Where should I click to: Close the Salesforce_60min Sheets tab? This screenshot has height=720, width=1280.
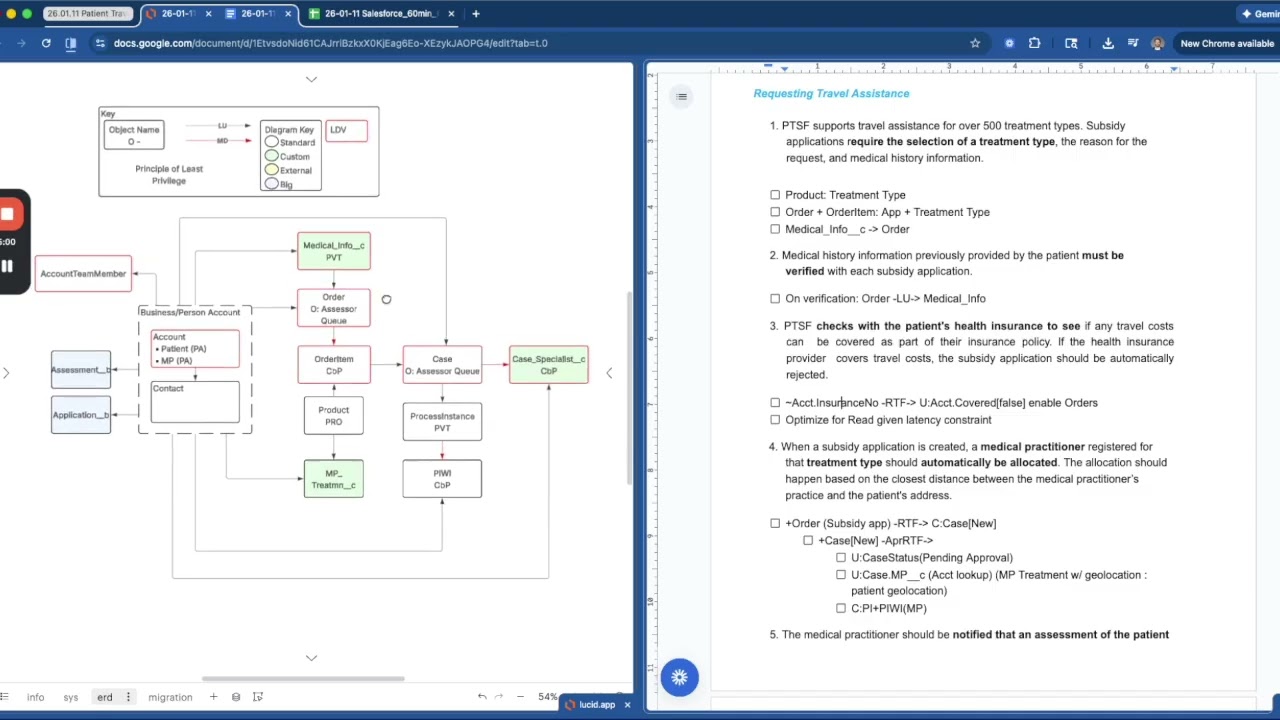451,14
